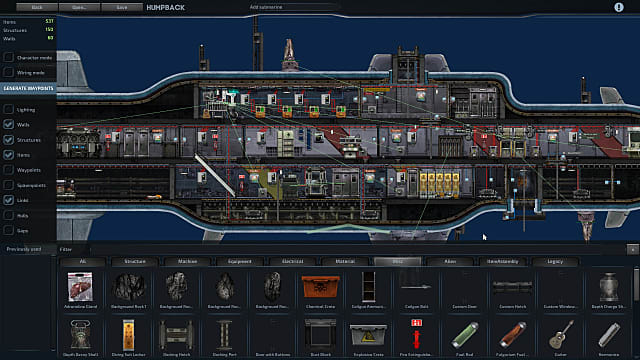Open the ItemAssembly category tab
640x360 pixels.
pyautogui.click(x=502, y=261)
